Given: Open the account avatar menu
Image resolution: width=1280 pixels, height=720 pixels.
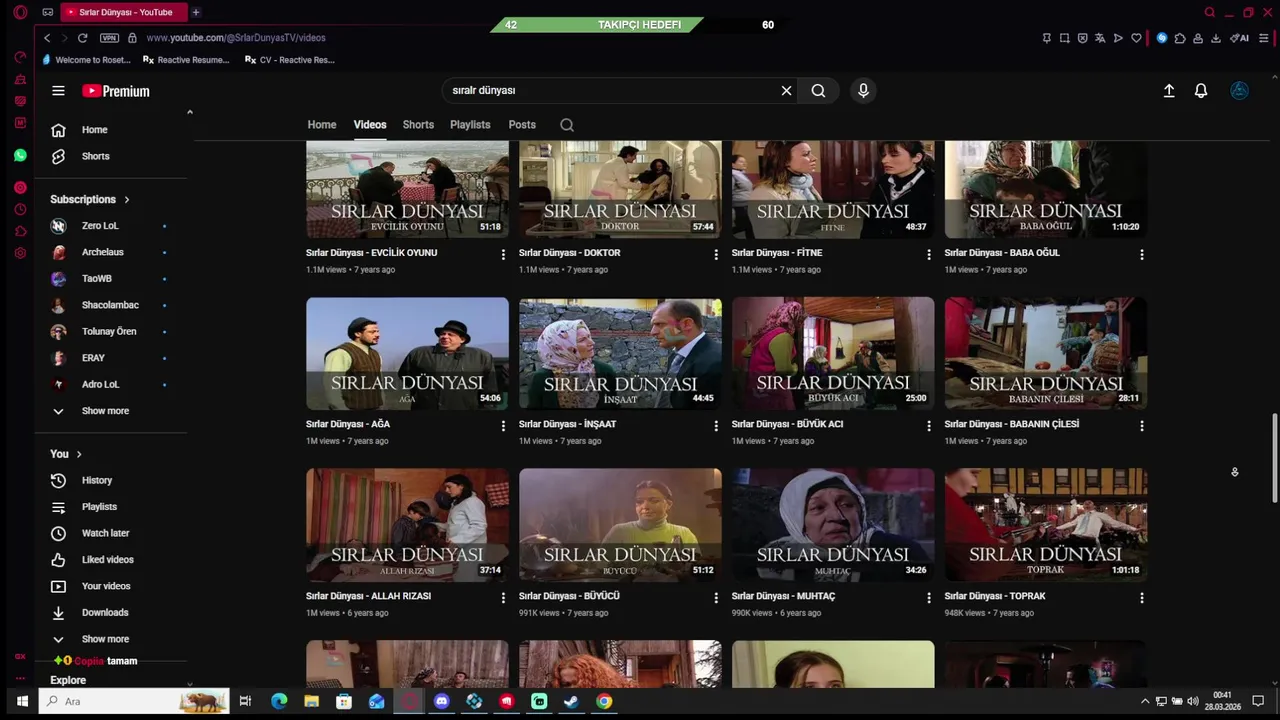Looking at the screenshot, I should click(1240, 91).
